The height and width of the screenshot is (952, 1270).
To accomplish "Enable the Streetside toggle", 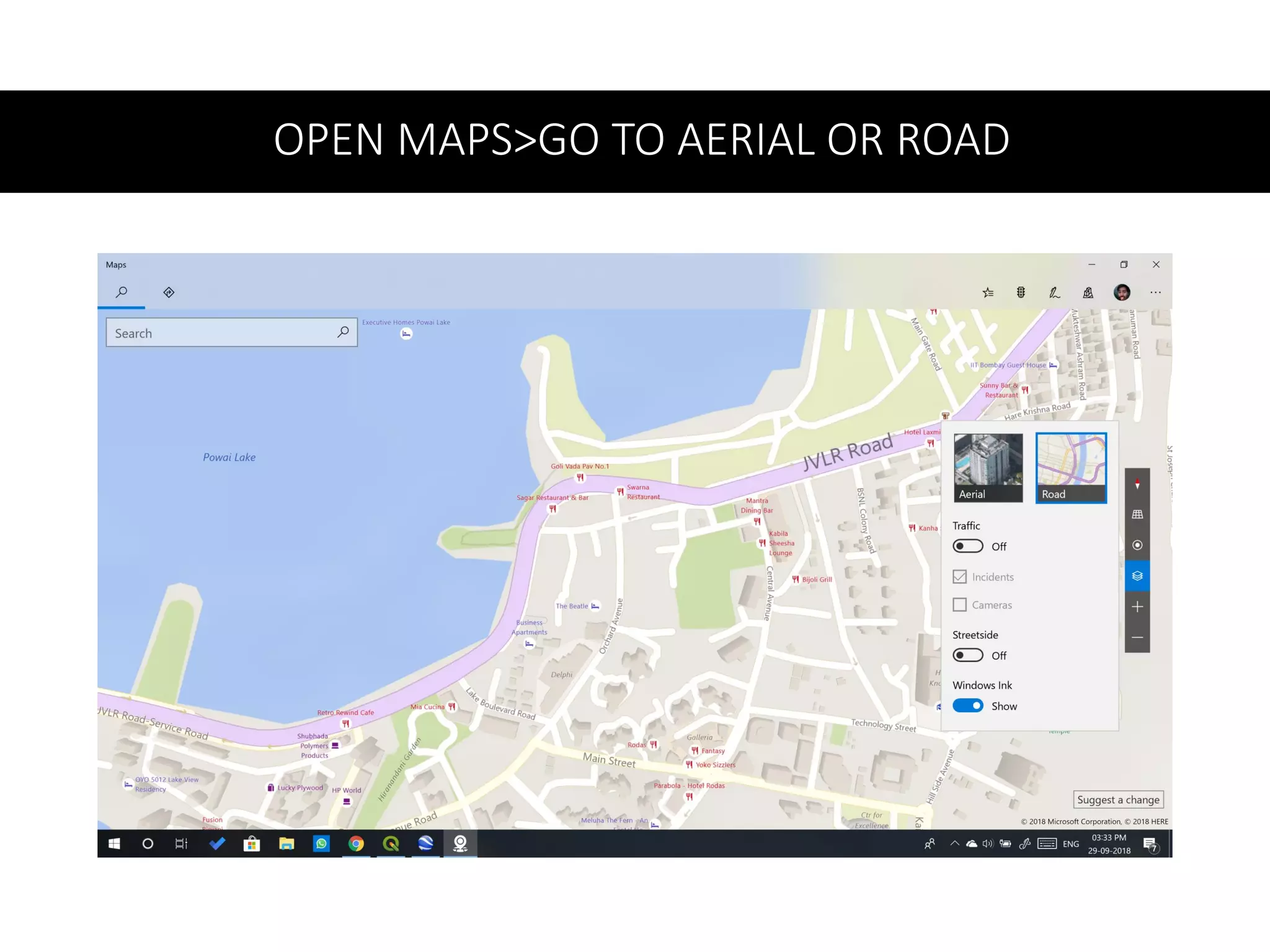I will click(x=968, y=655).
